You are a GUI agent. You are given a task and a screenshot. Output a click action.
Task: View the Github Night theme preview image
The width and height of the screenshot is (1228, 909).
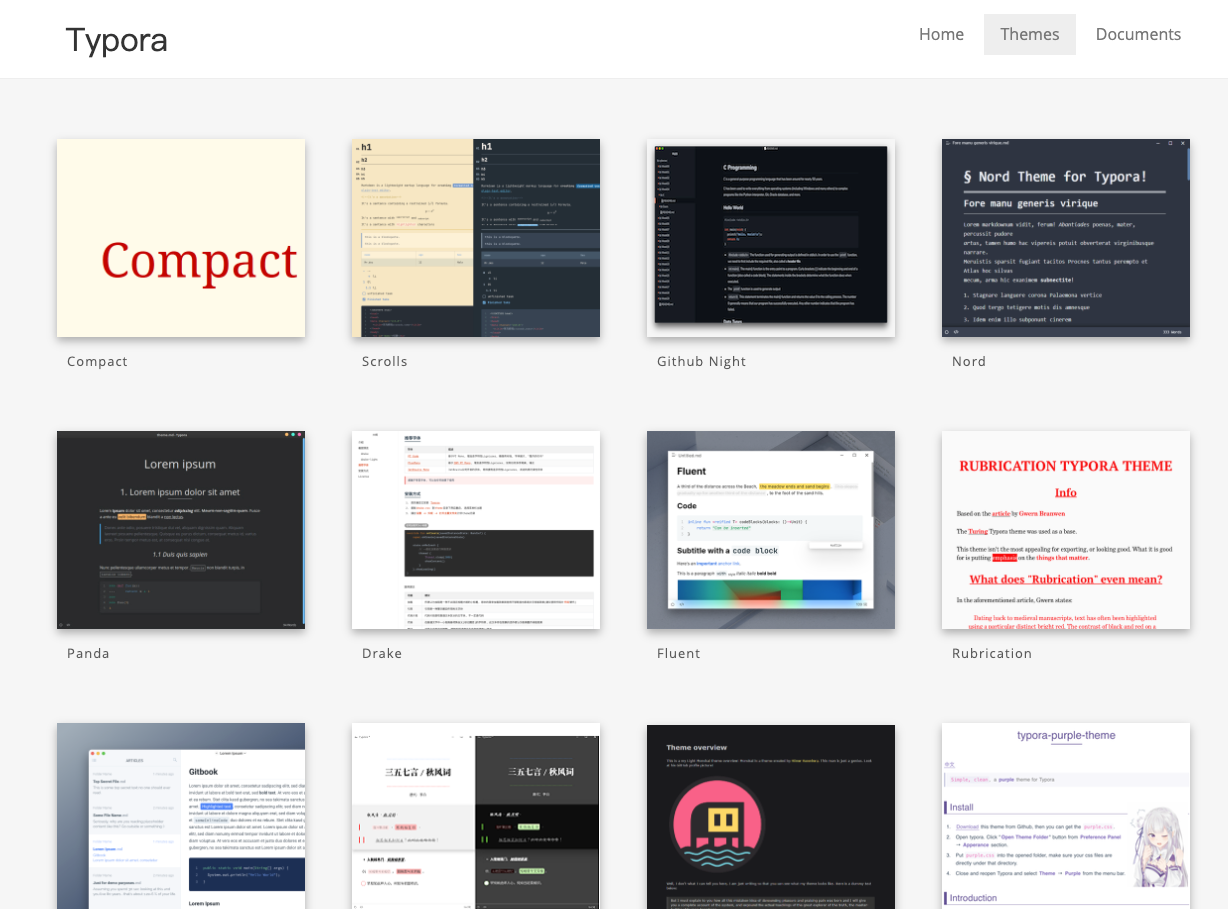(x=771, y=238)
